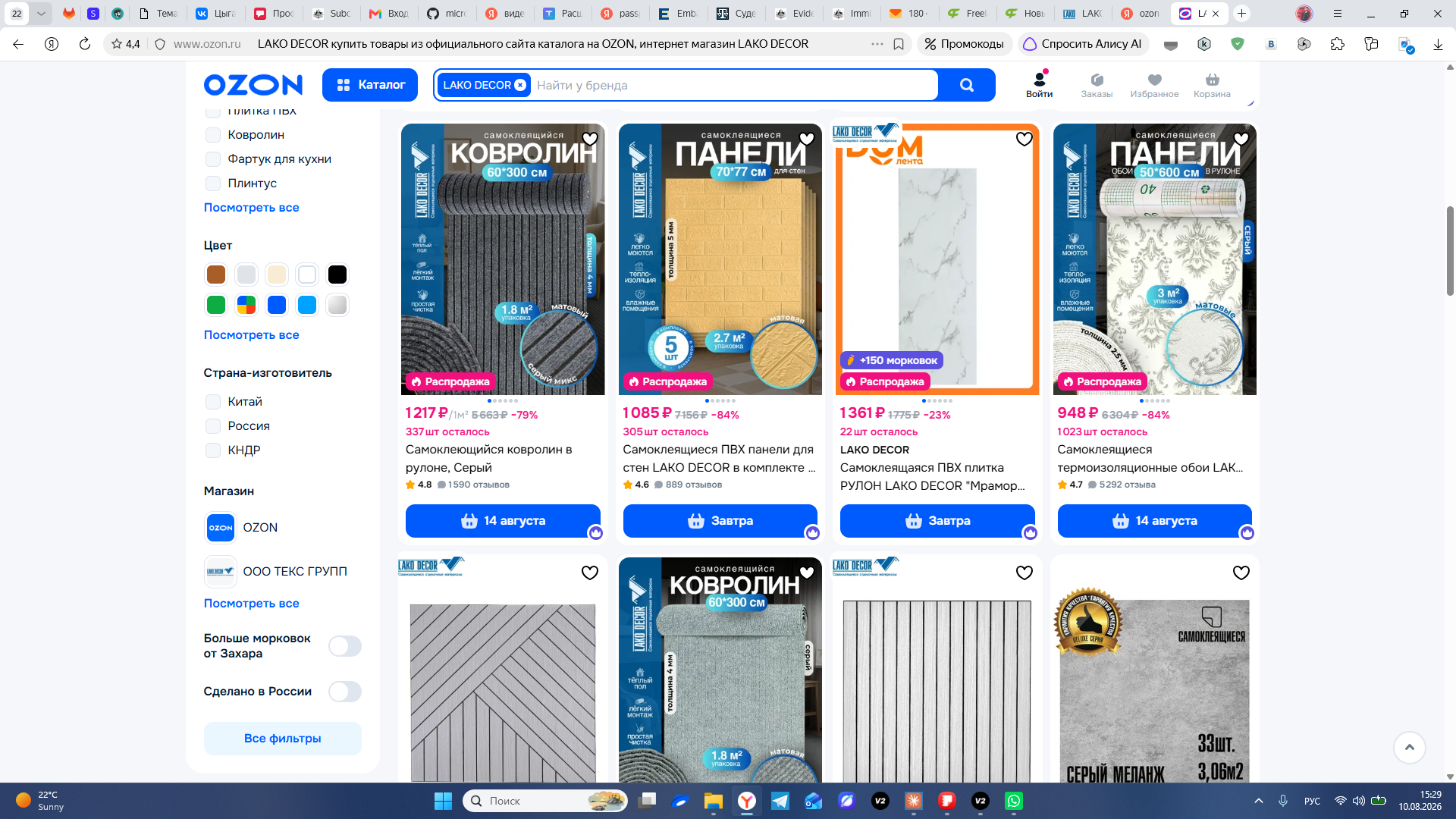Check the Ковролин category filter

(213, 135)
